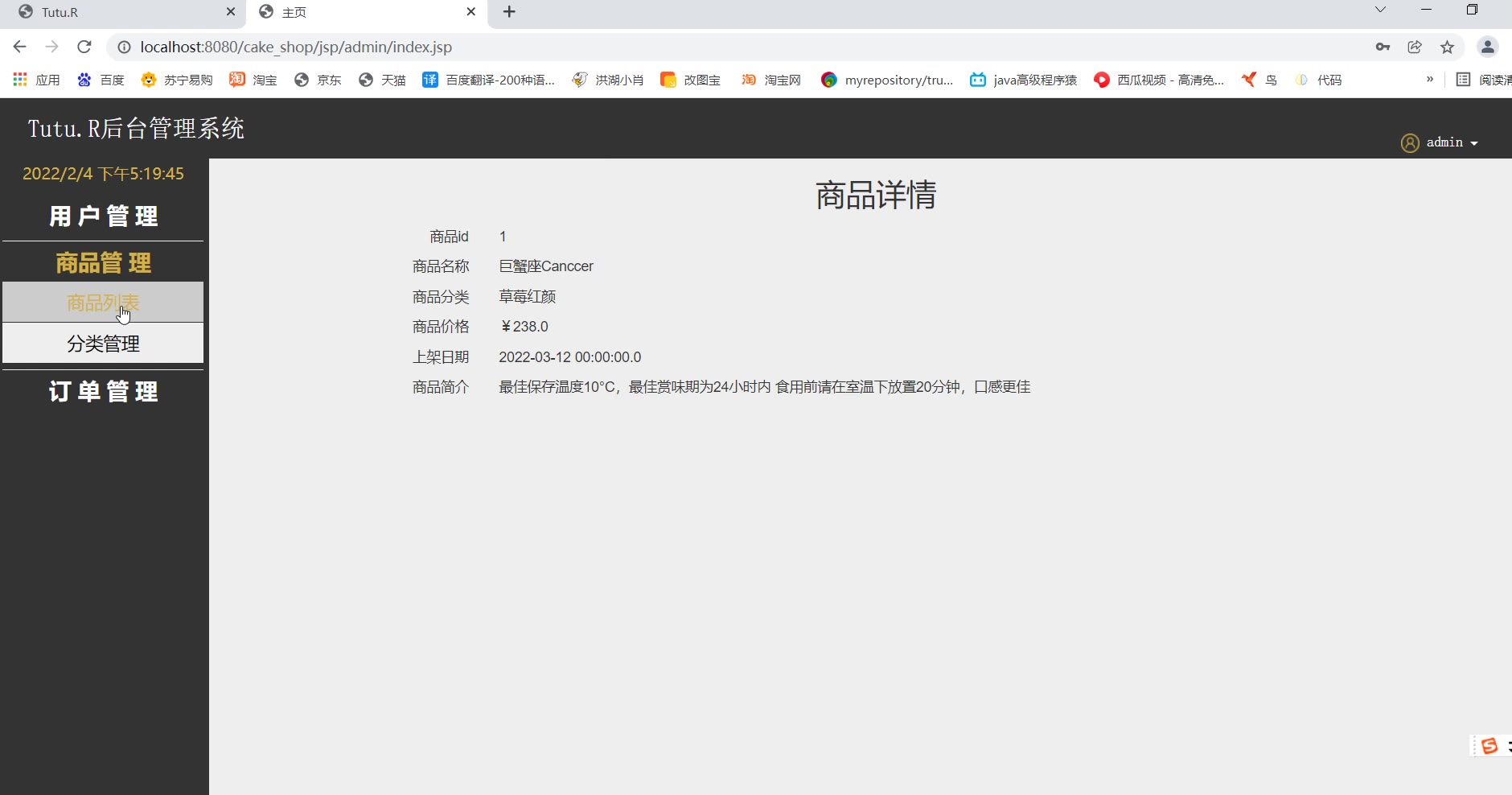1512x795 pixels.
Task: Switch to the Tutu.R browser tab
Action: click(x=121, y=12)
